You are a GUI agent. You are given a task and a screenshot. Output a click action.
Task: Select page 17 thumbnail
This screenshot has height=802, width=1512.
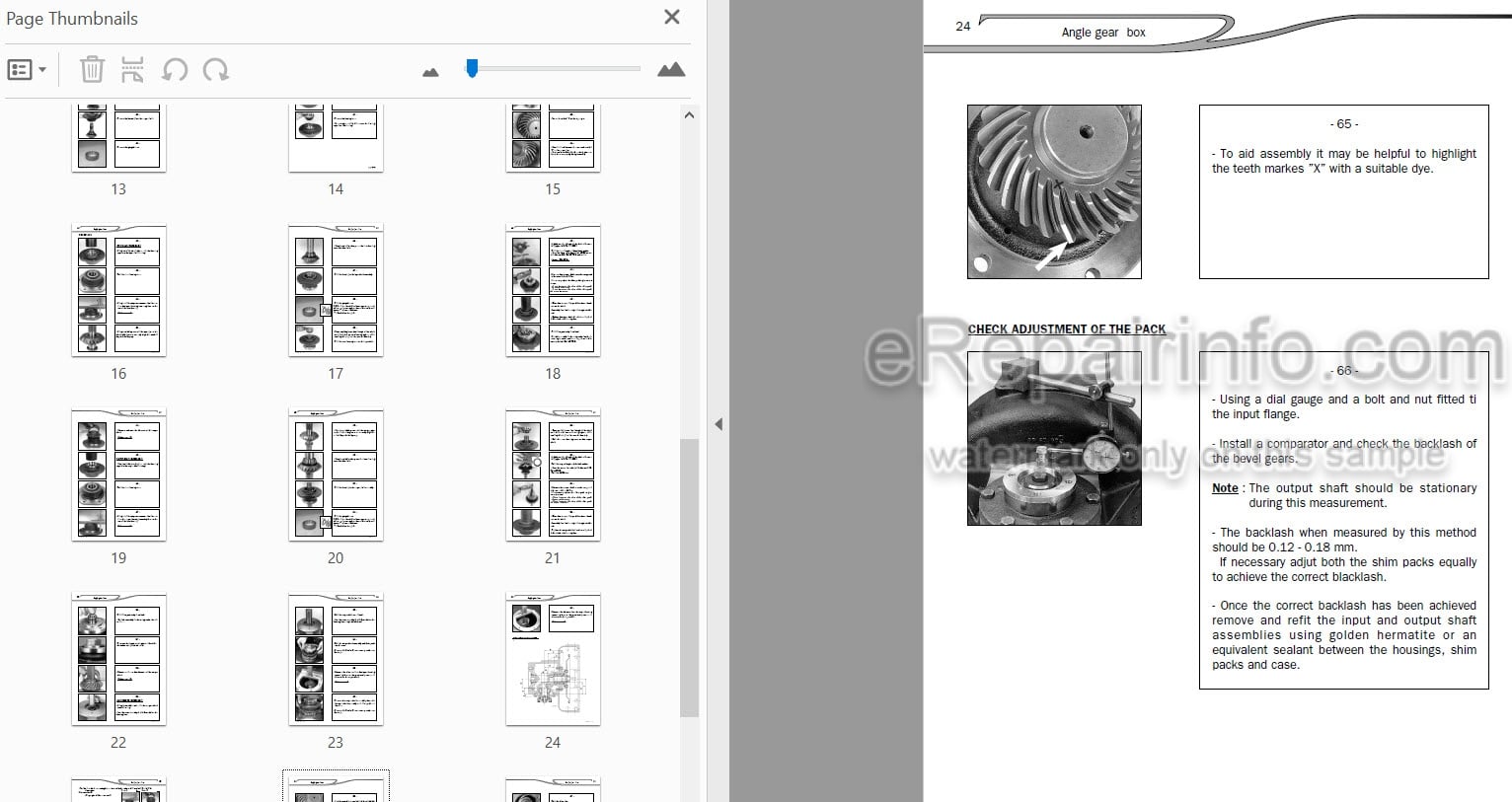coord(336,290)
